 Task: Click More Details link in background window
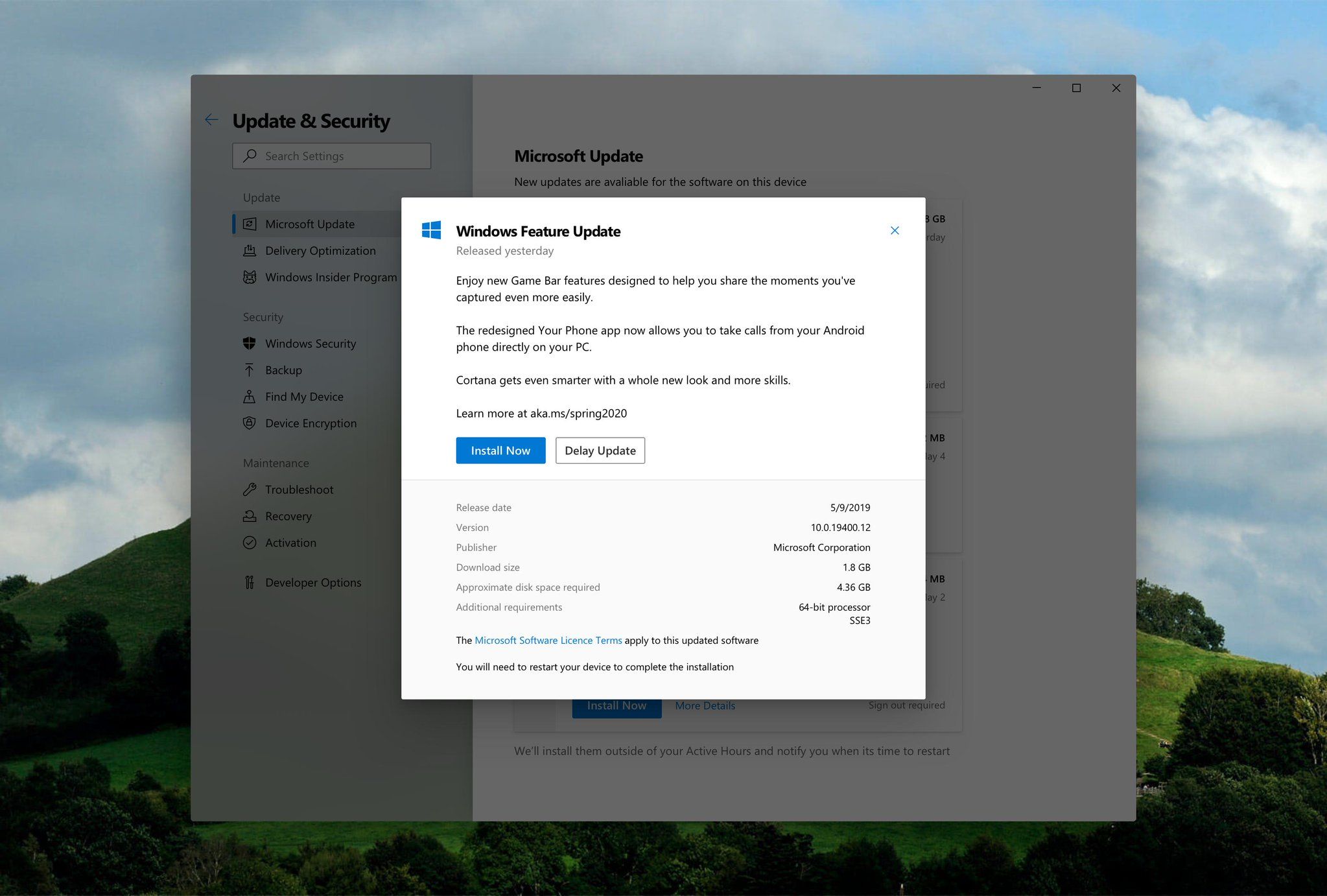(705, 705)
